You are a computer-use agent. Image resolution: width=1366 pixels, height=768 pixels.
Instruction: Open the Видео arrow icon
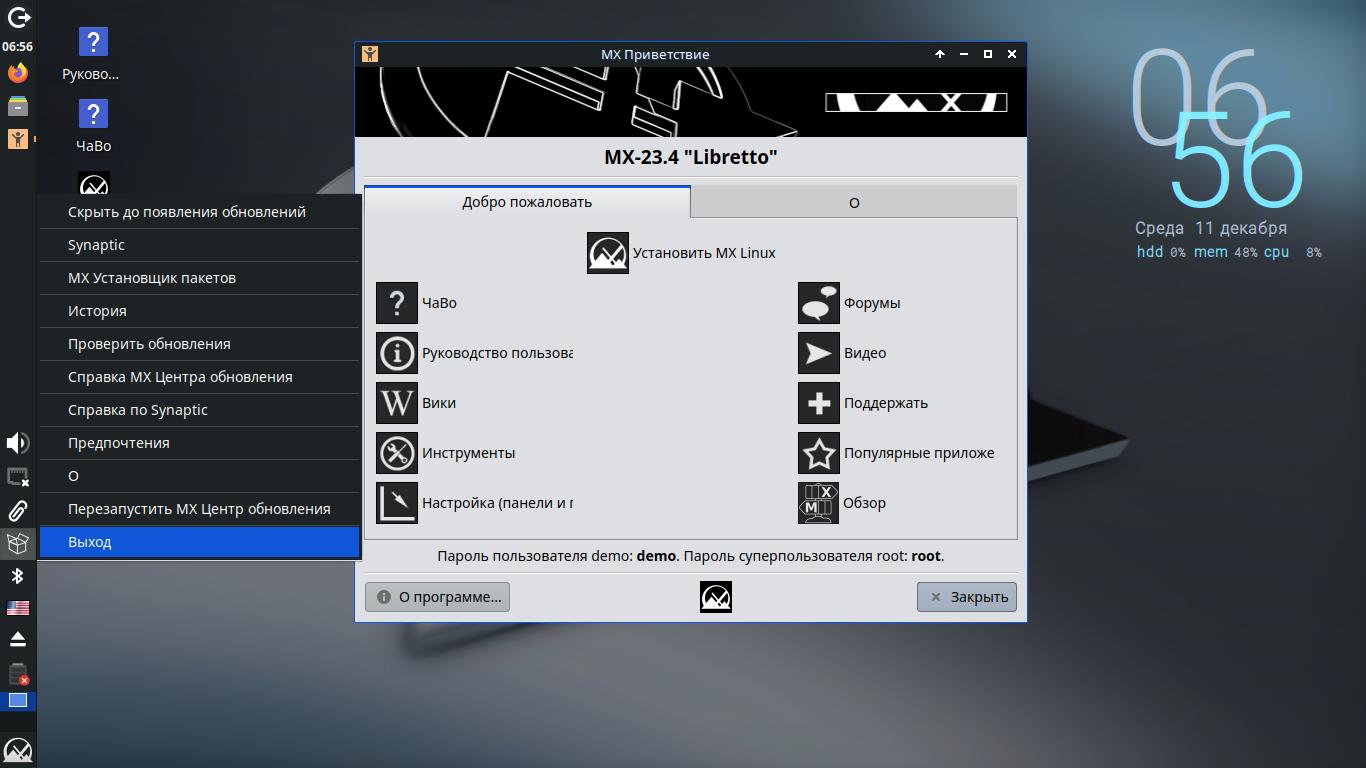(x=819, y=353)
